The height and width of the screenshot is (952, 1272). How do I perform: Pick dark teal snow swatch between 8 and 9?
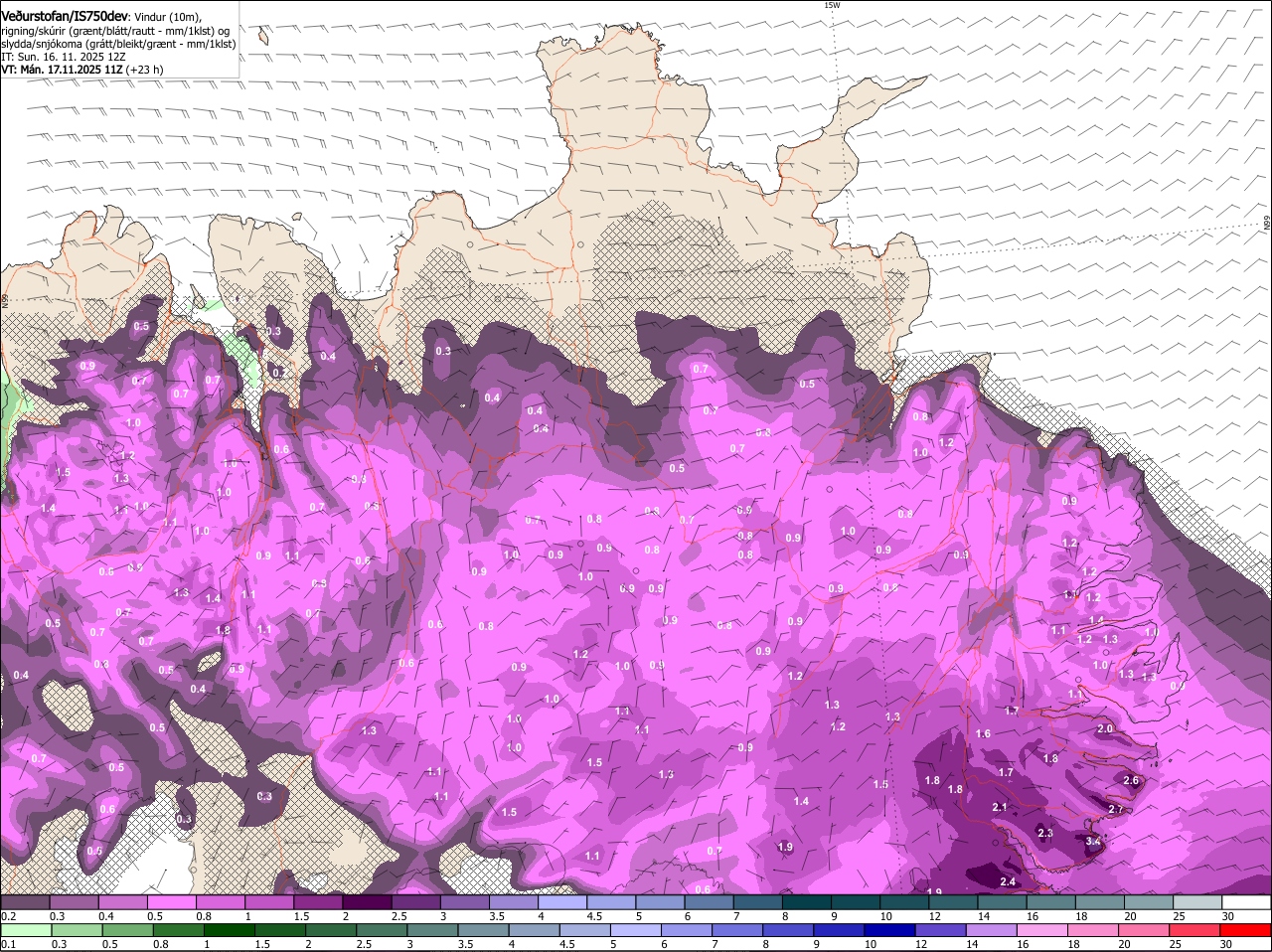tap(807, 902)
